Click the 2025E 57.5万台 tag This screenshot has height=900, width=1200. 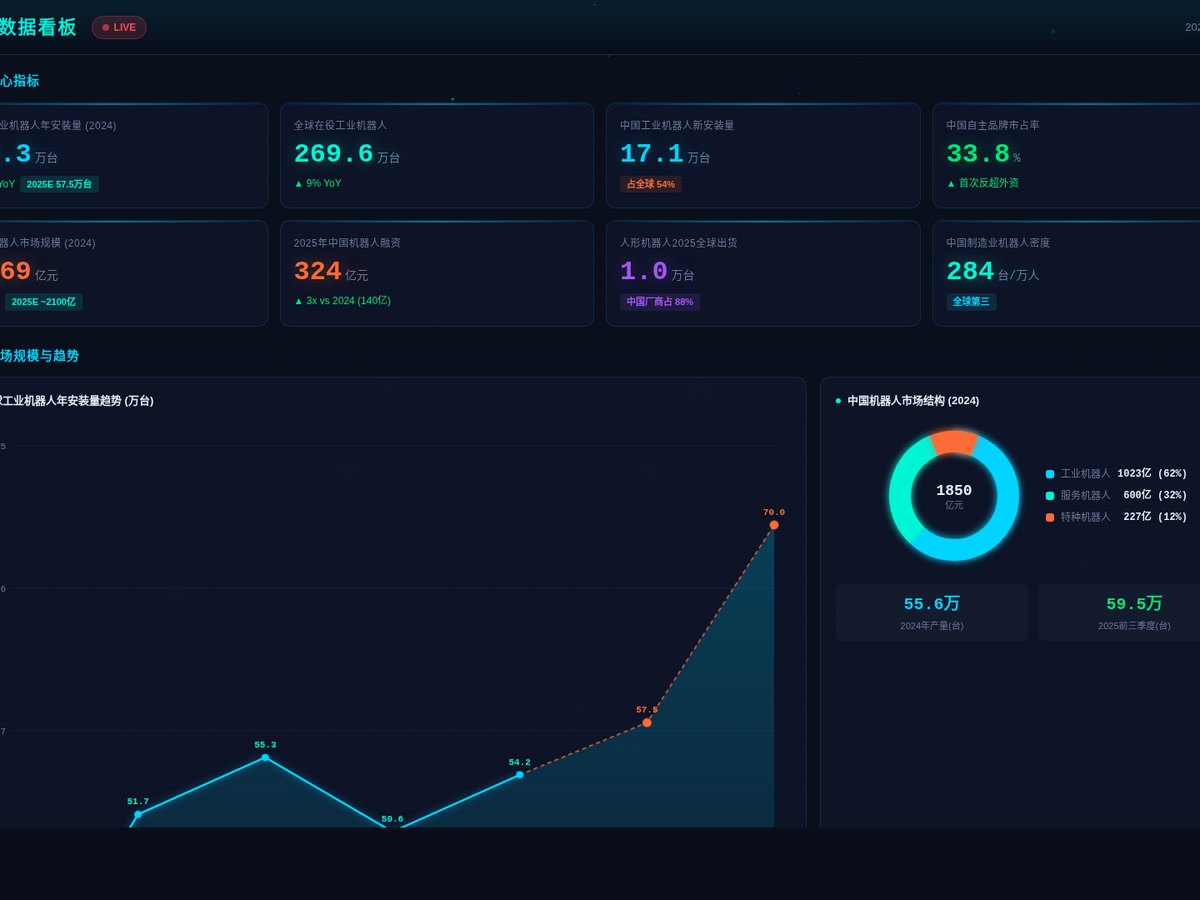(59, 184)
